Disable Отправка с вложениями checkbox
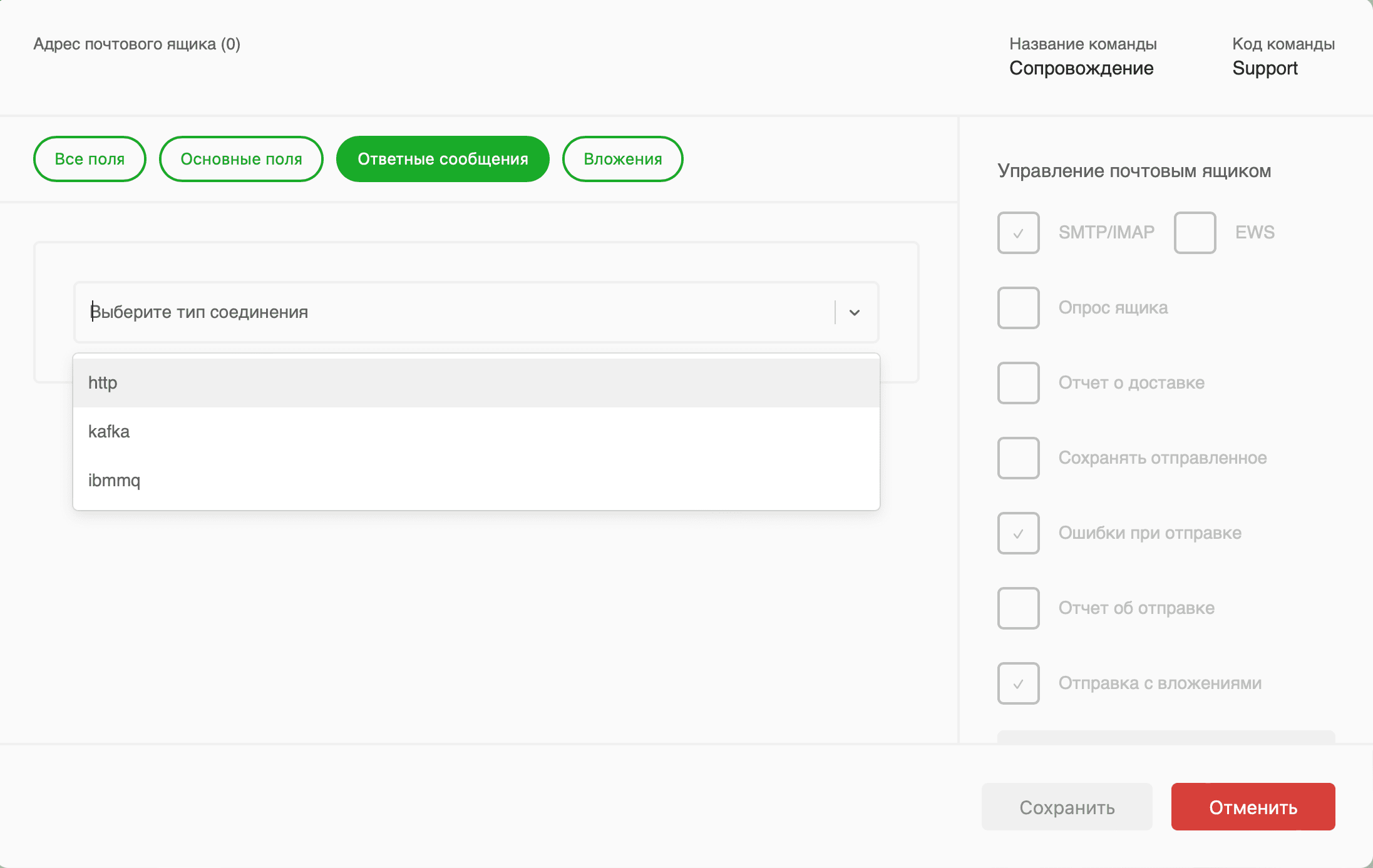Viewport: 1373px width, 868px height. coord(1018,683)
